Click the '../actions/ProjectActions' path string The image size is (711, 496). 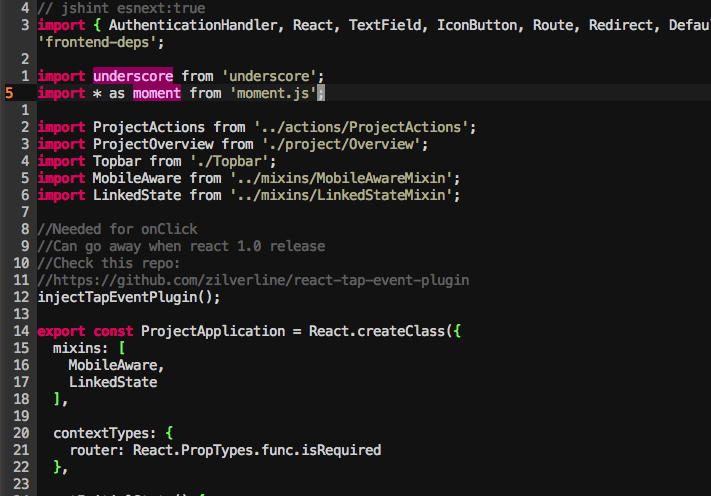pos(361,127)
